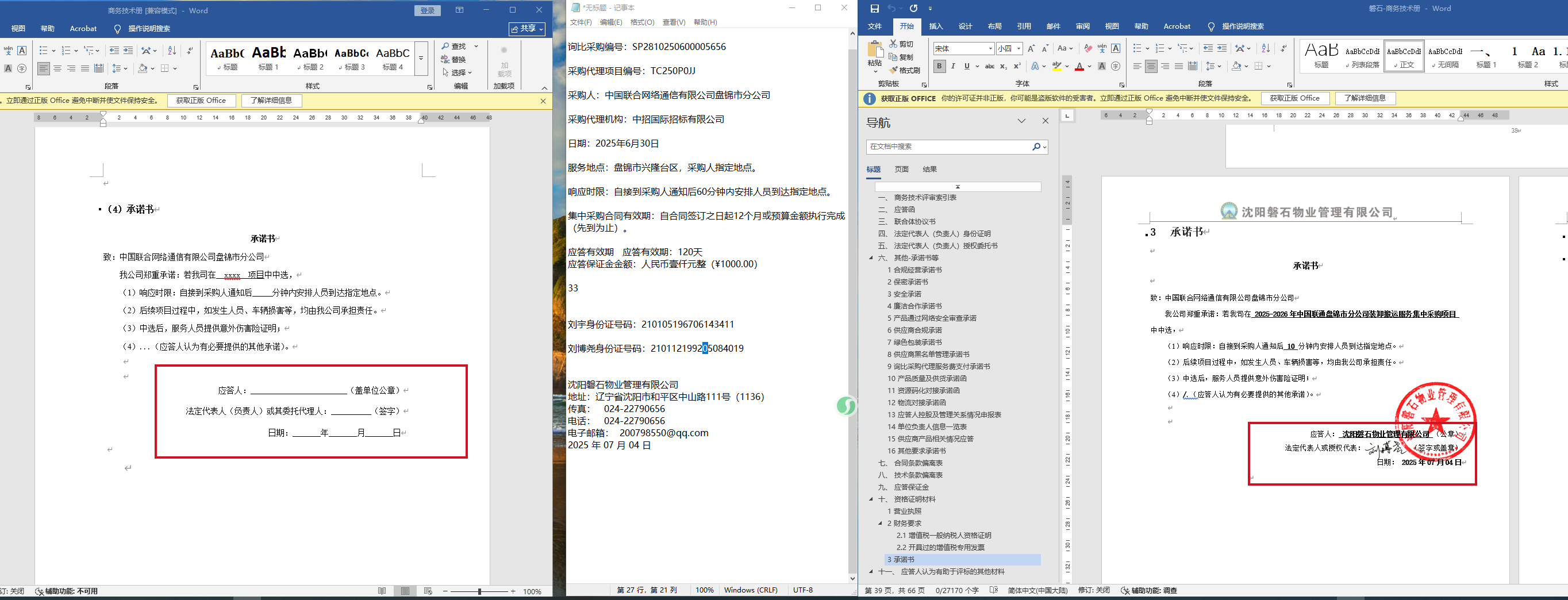Screen dimensions: 1568x600
Task: Apply yellow text highlight color in right Word
Action: (1056, 66)
